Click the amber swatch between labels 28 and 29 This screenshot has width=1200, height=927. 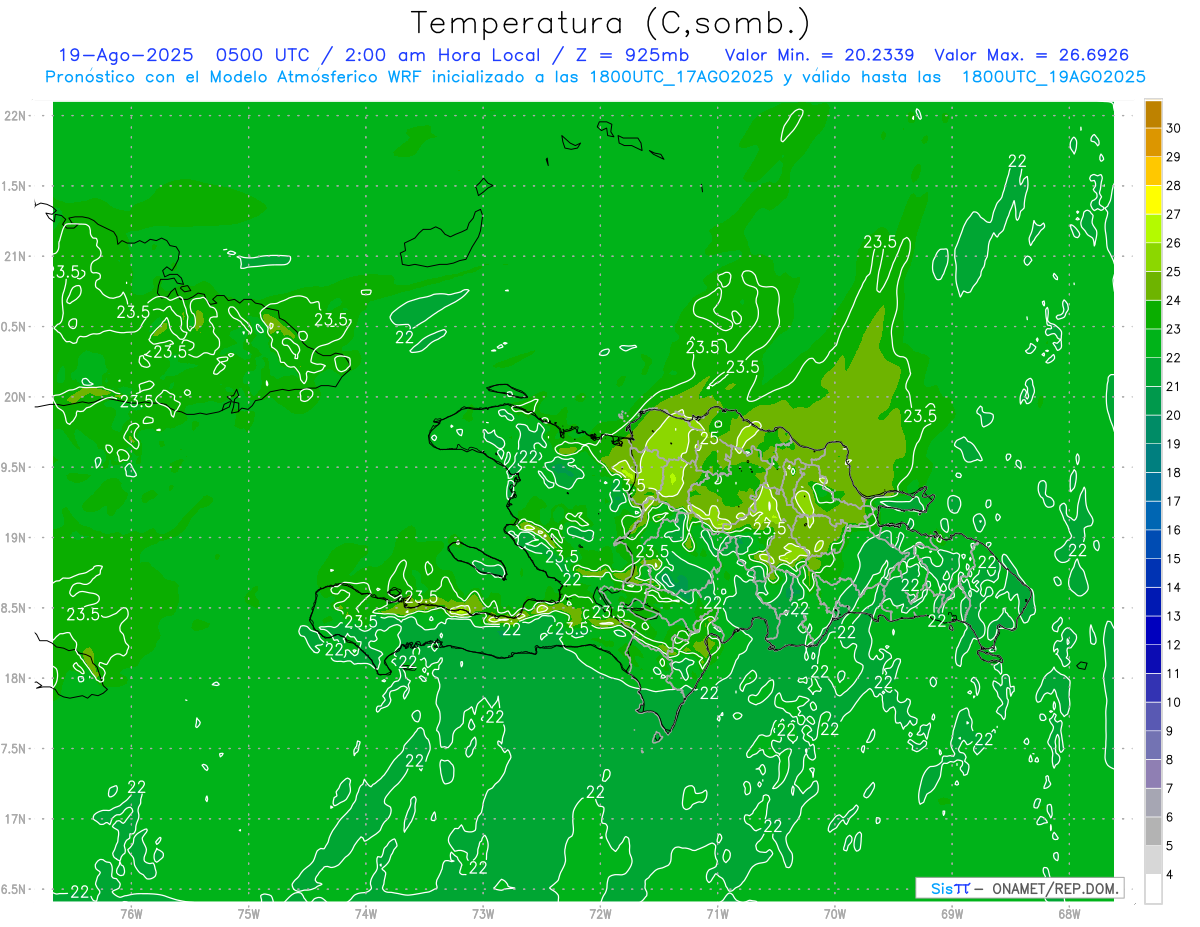point(1153,171)
